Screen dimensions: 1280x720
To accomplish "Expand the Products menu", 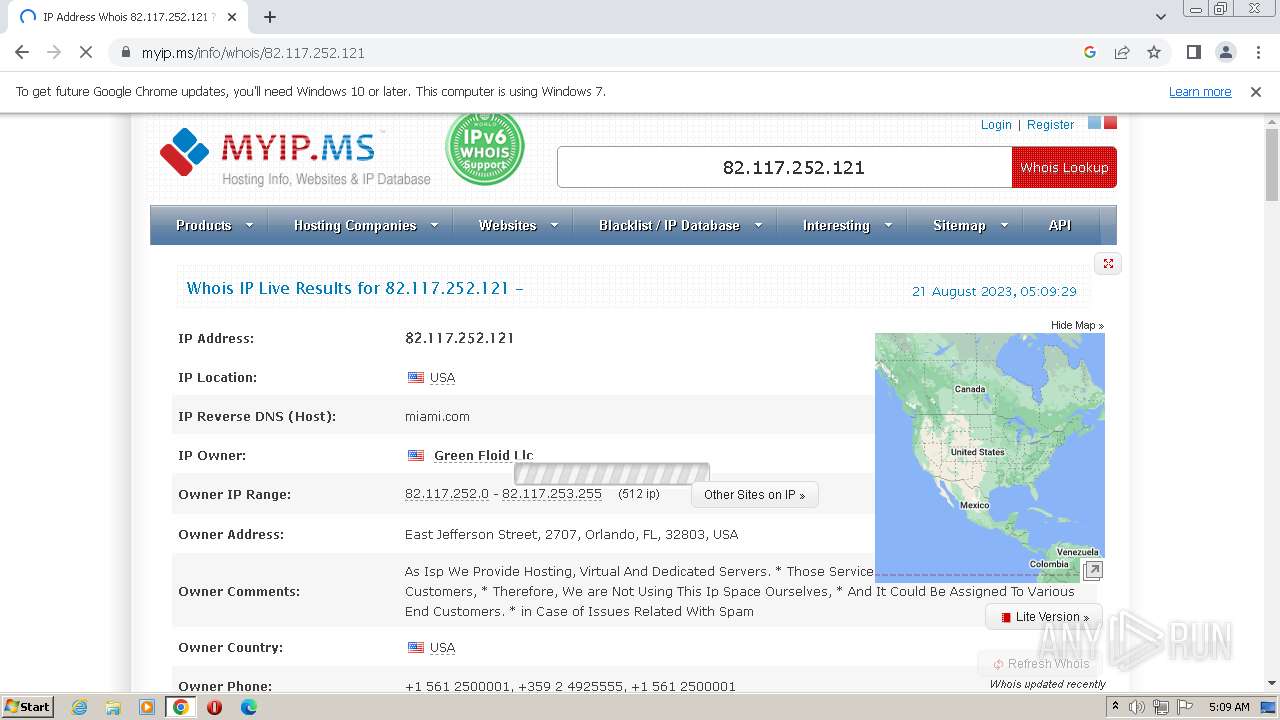I will [214, 226].
